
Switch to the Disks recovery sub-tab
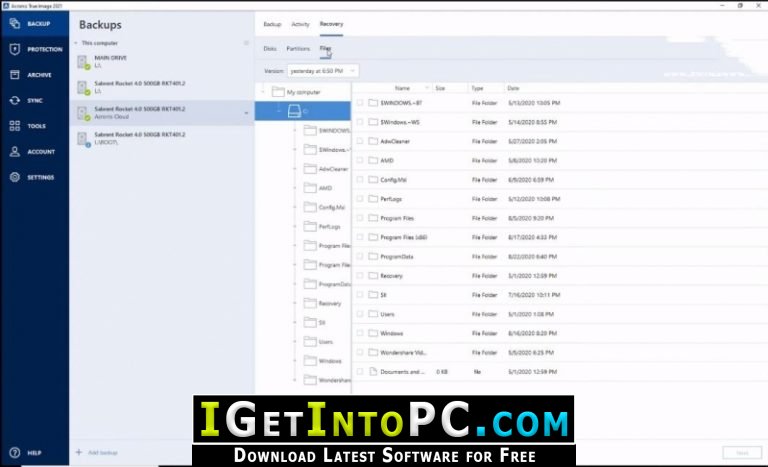[270, 49]
